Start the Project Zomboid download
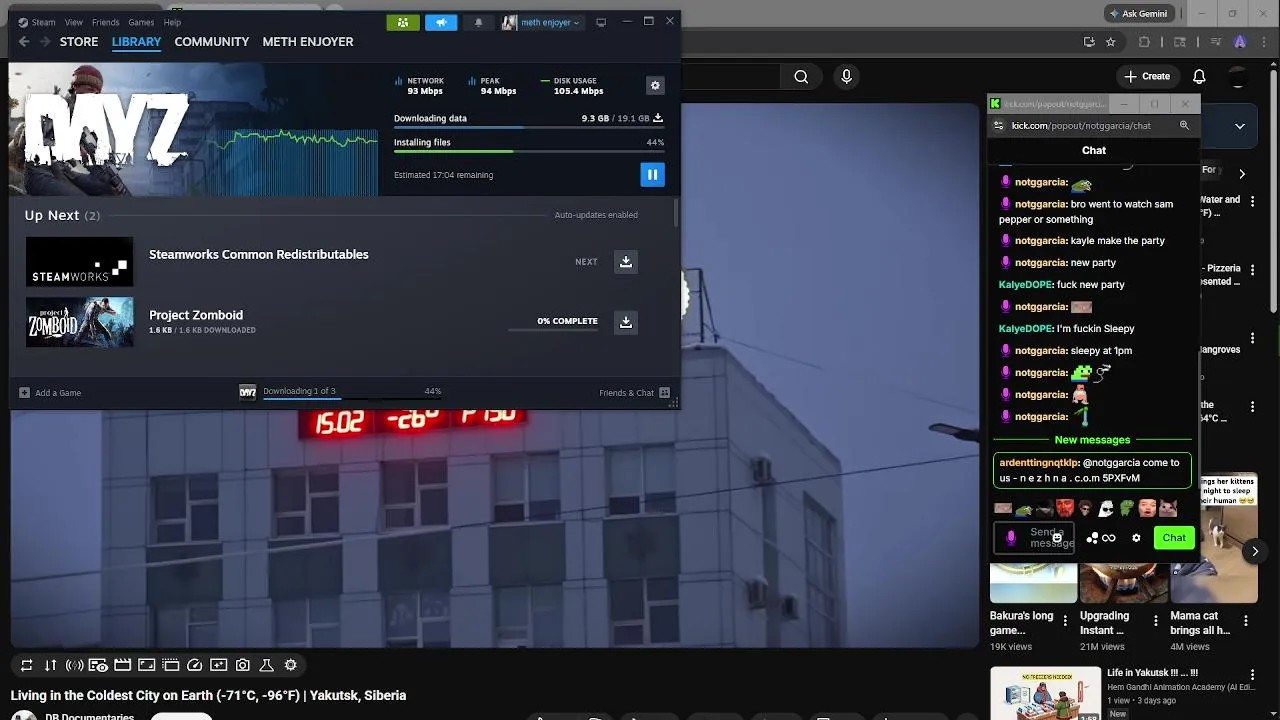 click(x=625, y=322)
